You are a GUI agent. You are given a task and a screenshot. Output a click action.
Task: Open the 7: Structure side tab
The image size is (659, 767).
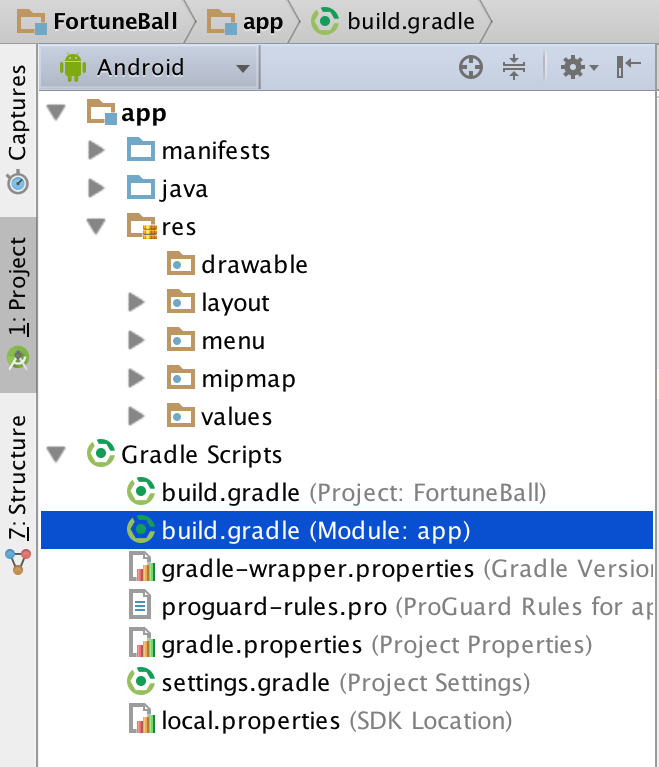18,494
